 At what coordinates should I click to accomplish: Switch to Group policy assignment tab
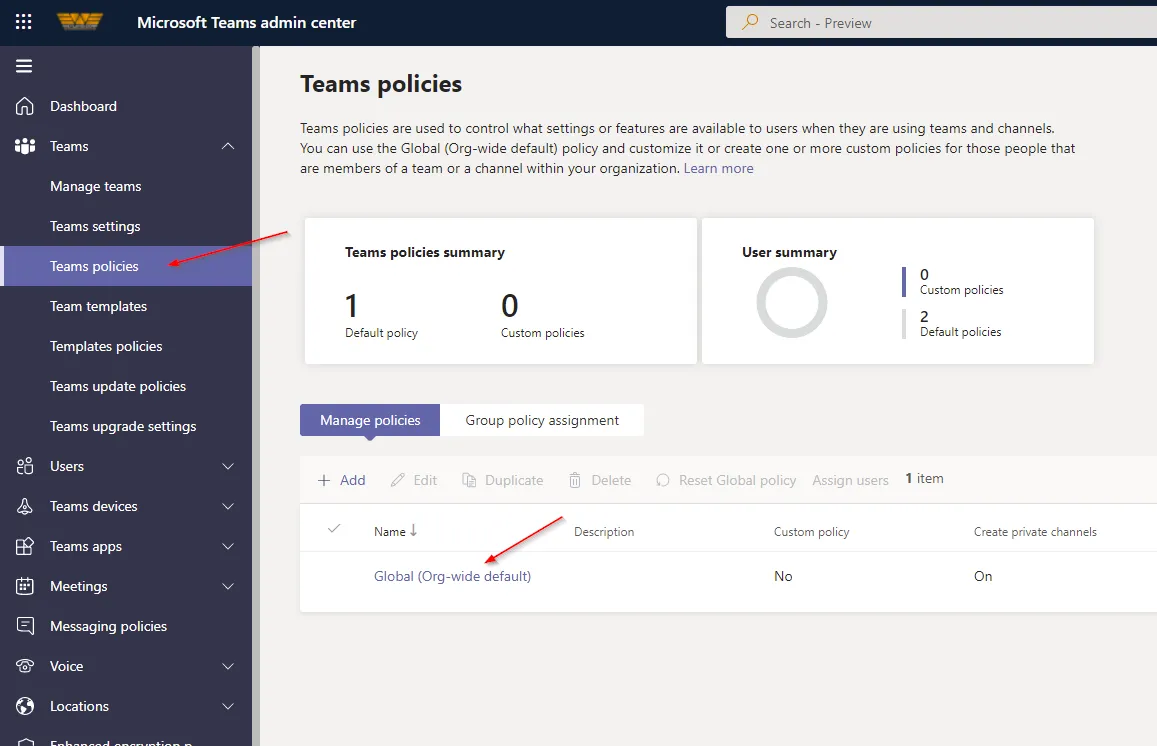click(x=542, y=420)
